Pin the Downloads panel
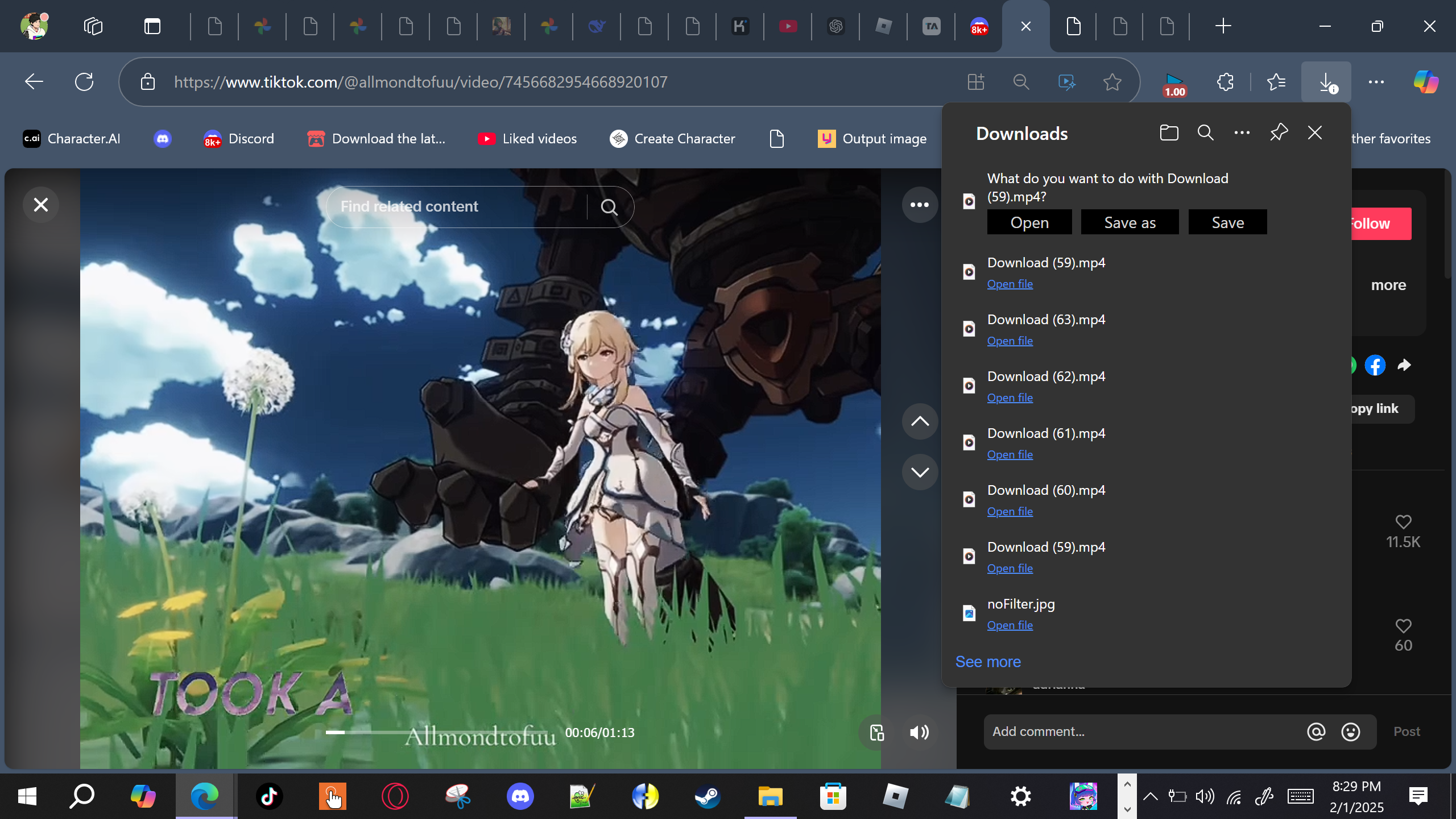Viewport: 1456px width, 819px height. point(1279,133)
